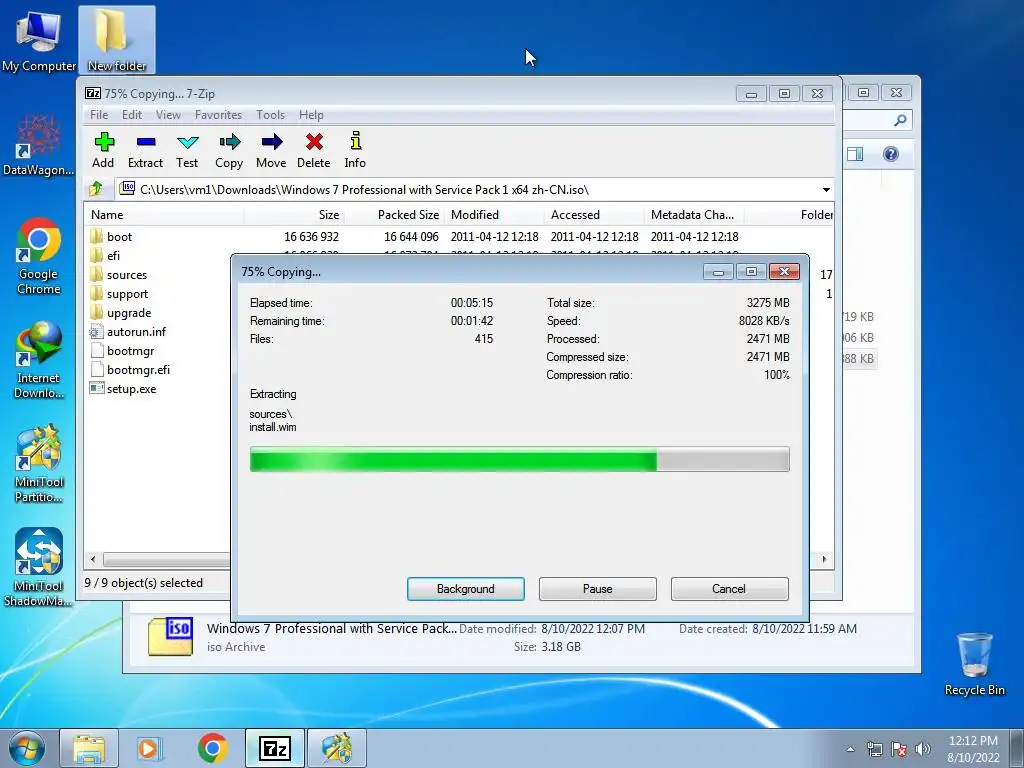This screenshot has width=1024, height=768.
Task: Click the horizontal scrollbar left arrow
Action: pyautogui.click(x=93, y=559)
